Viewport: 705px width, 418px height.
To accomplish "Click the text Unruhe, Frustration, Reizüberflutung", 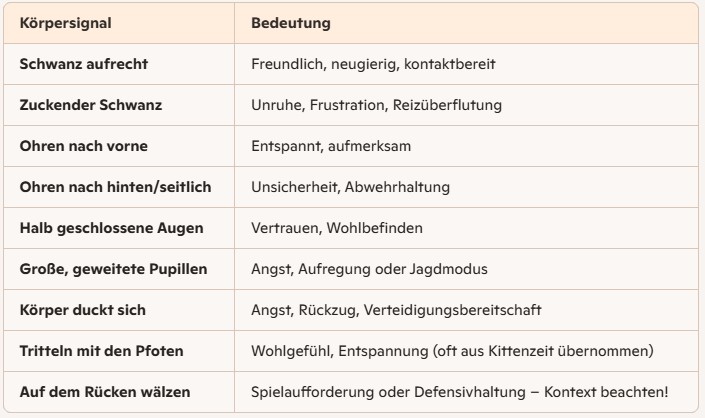I will pos(376,105).
